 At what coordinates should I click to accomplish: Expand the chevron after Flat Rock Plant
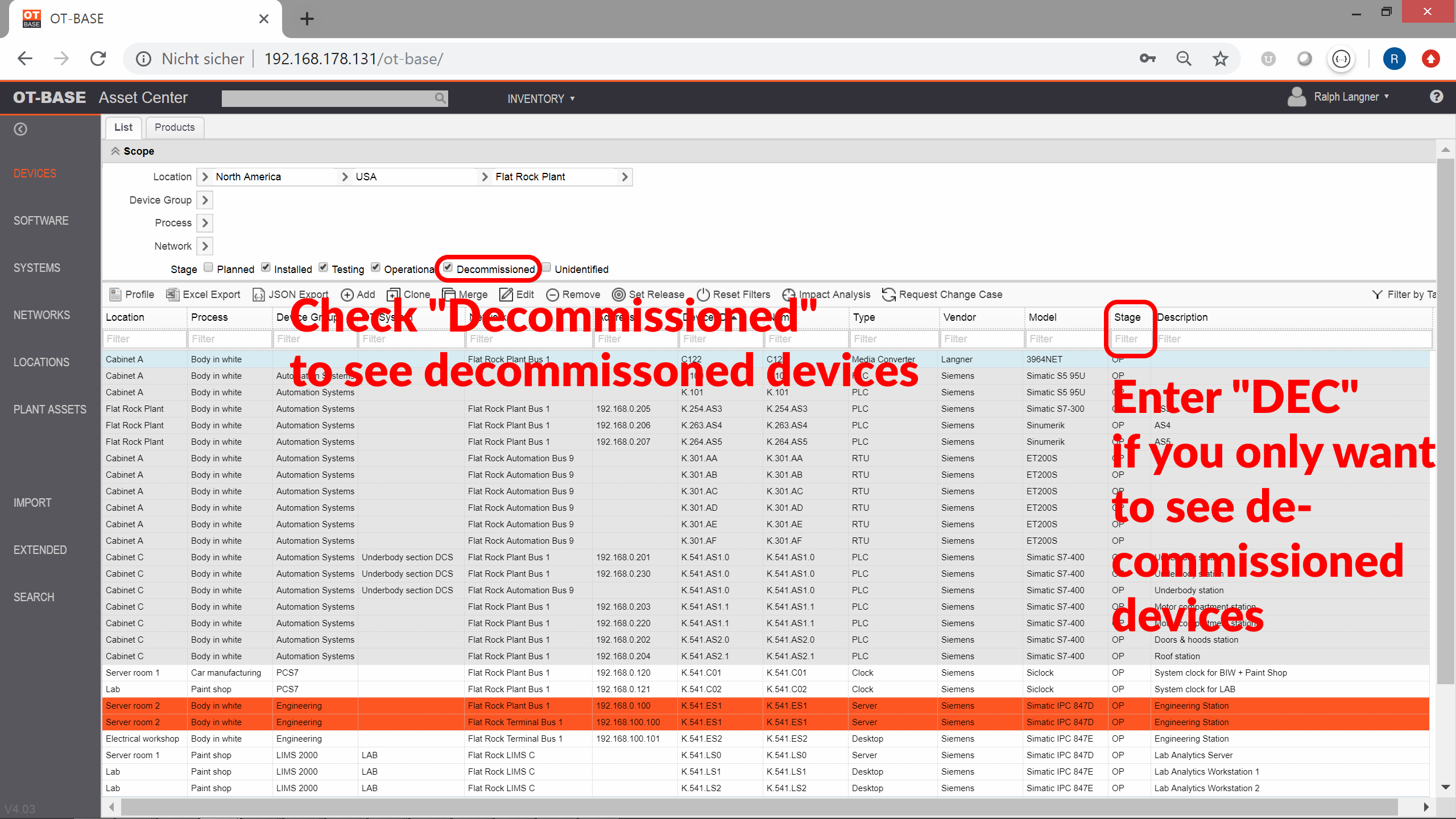(624, 177)
